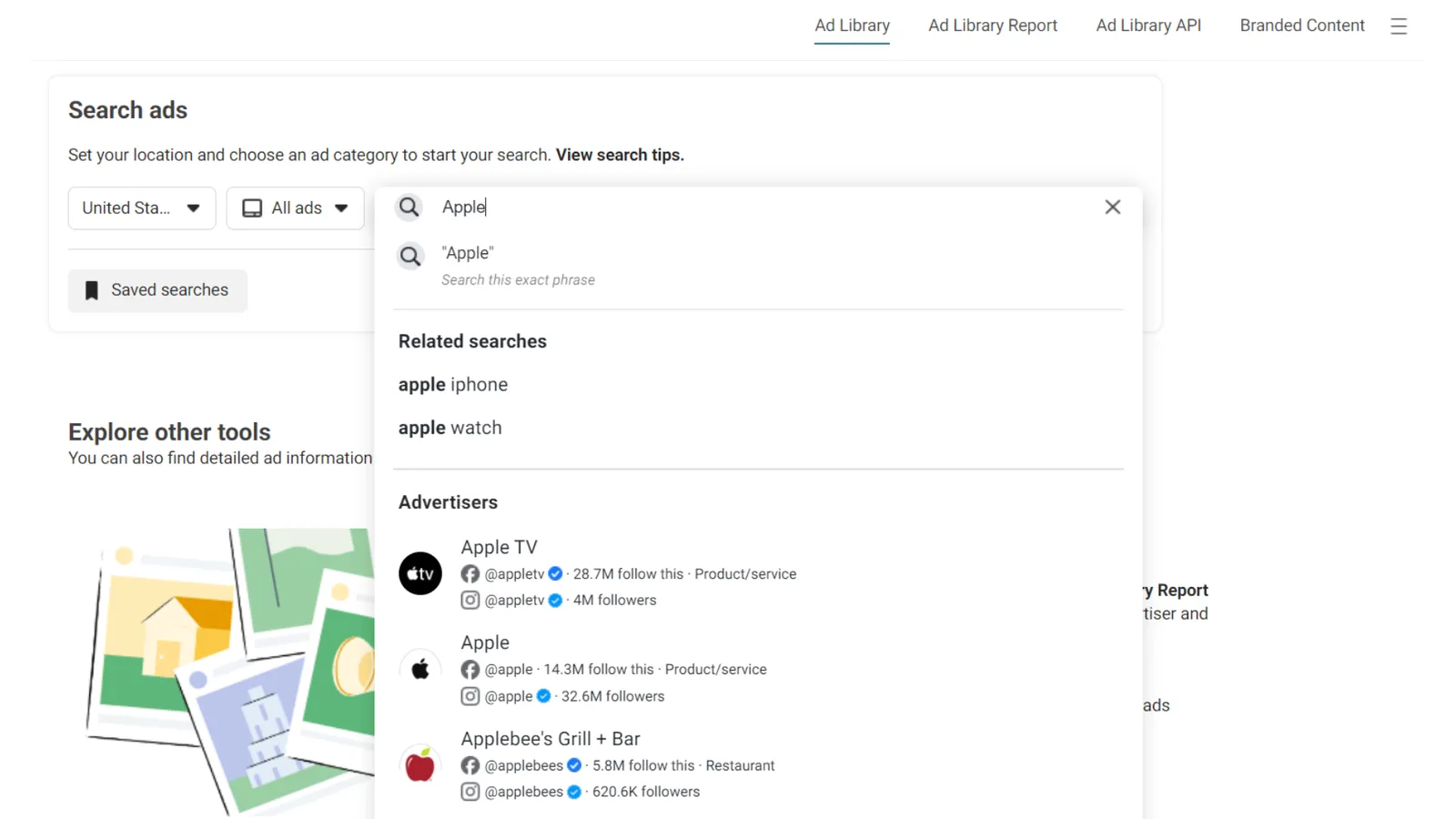
Task: Click the magnifier icon in the search box
Action: tap(409, 207)
